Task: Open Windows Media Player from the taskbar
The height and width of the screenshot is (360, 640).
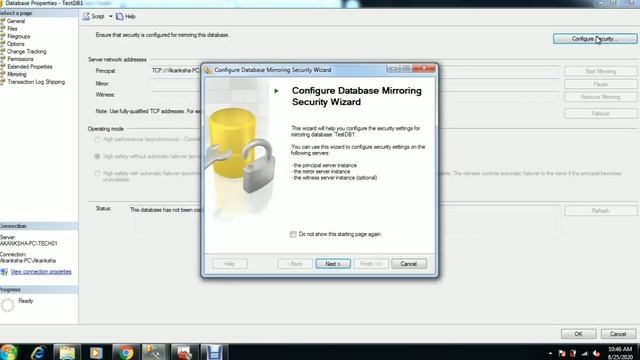Action: click(96, 352)
